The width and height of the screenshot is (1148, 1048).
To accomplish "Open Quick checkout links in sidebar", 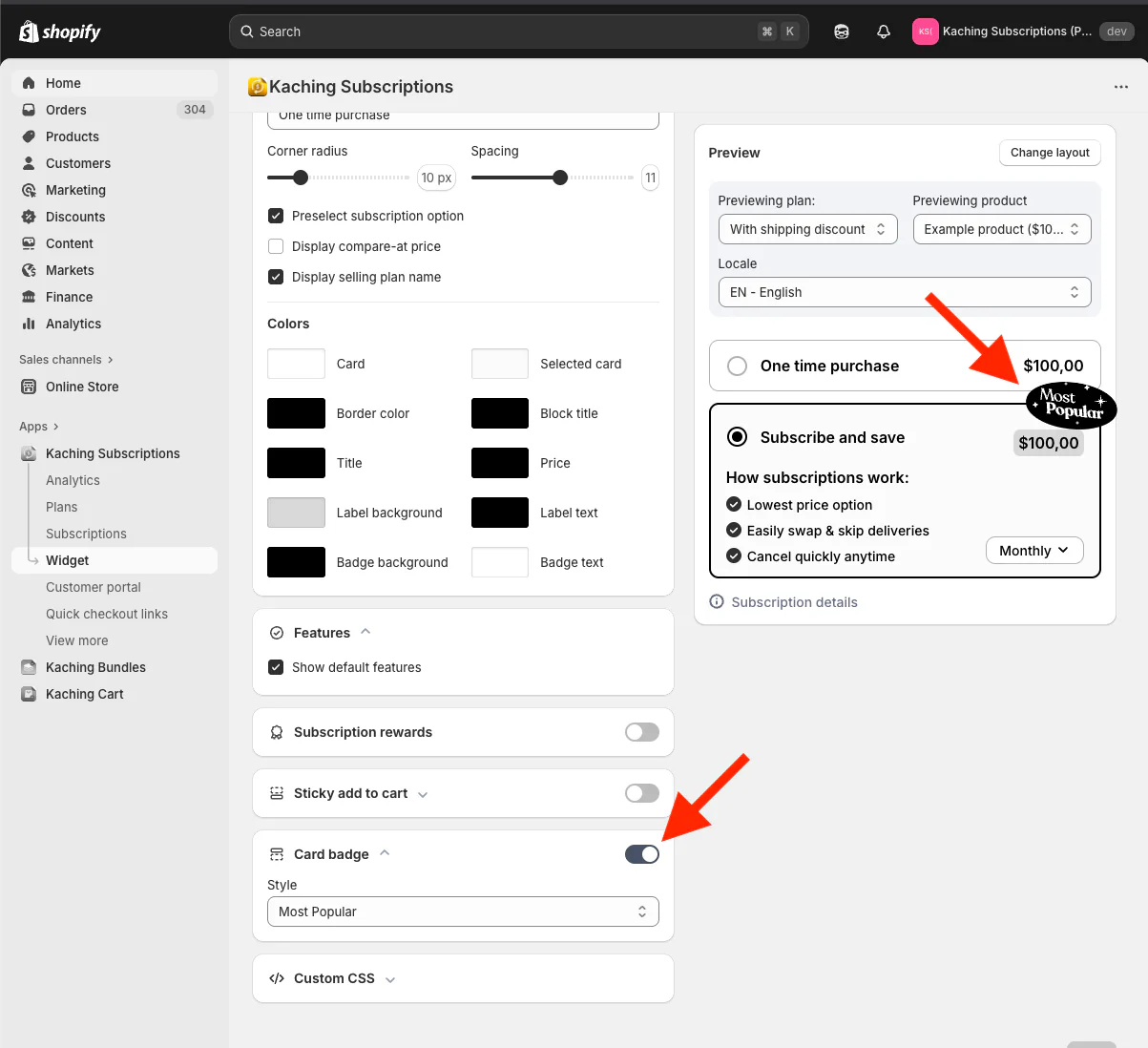I will tap(107, 614).
